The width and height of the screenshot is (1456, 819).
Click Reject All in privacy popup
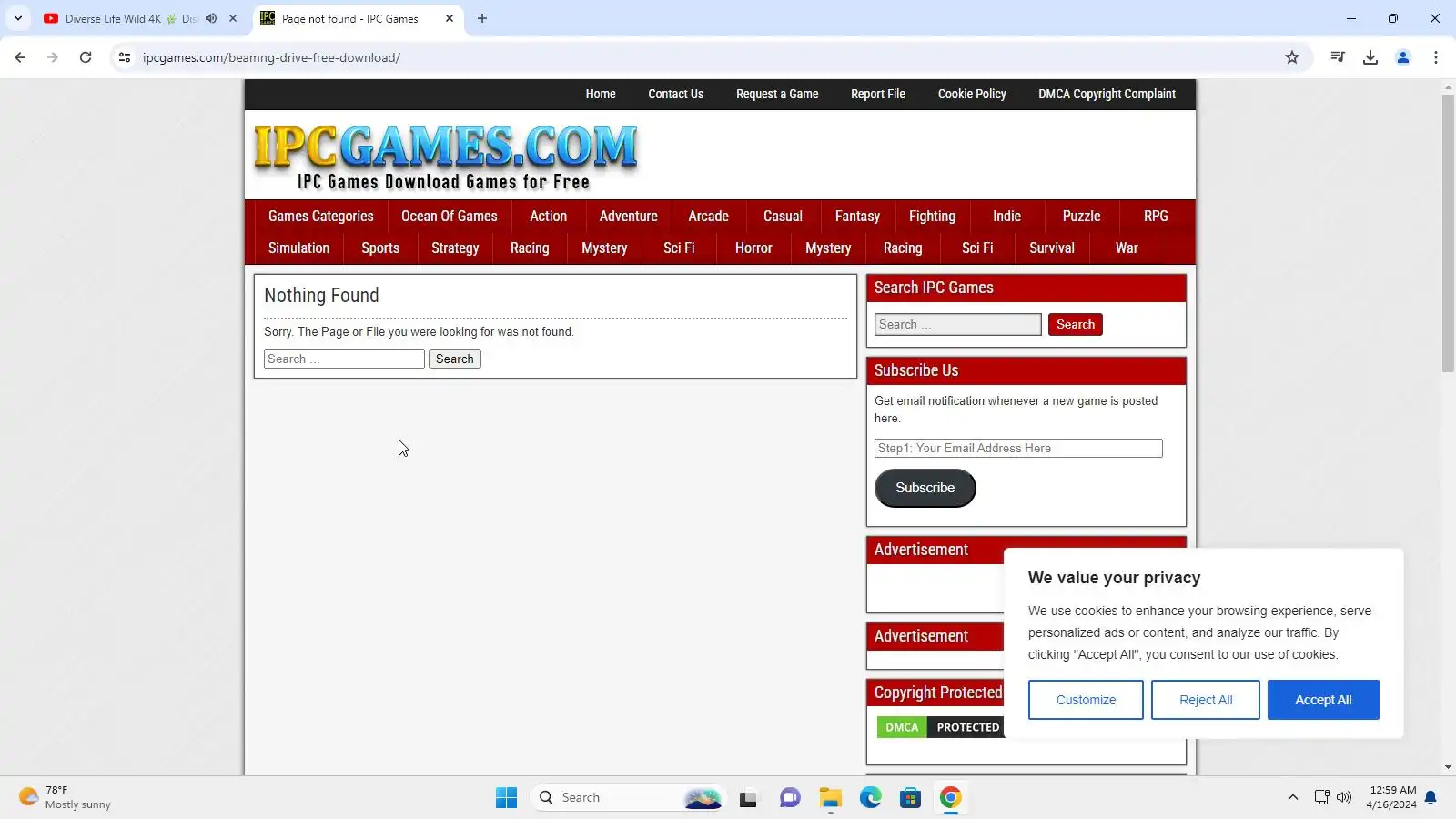pos(1206,700)
